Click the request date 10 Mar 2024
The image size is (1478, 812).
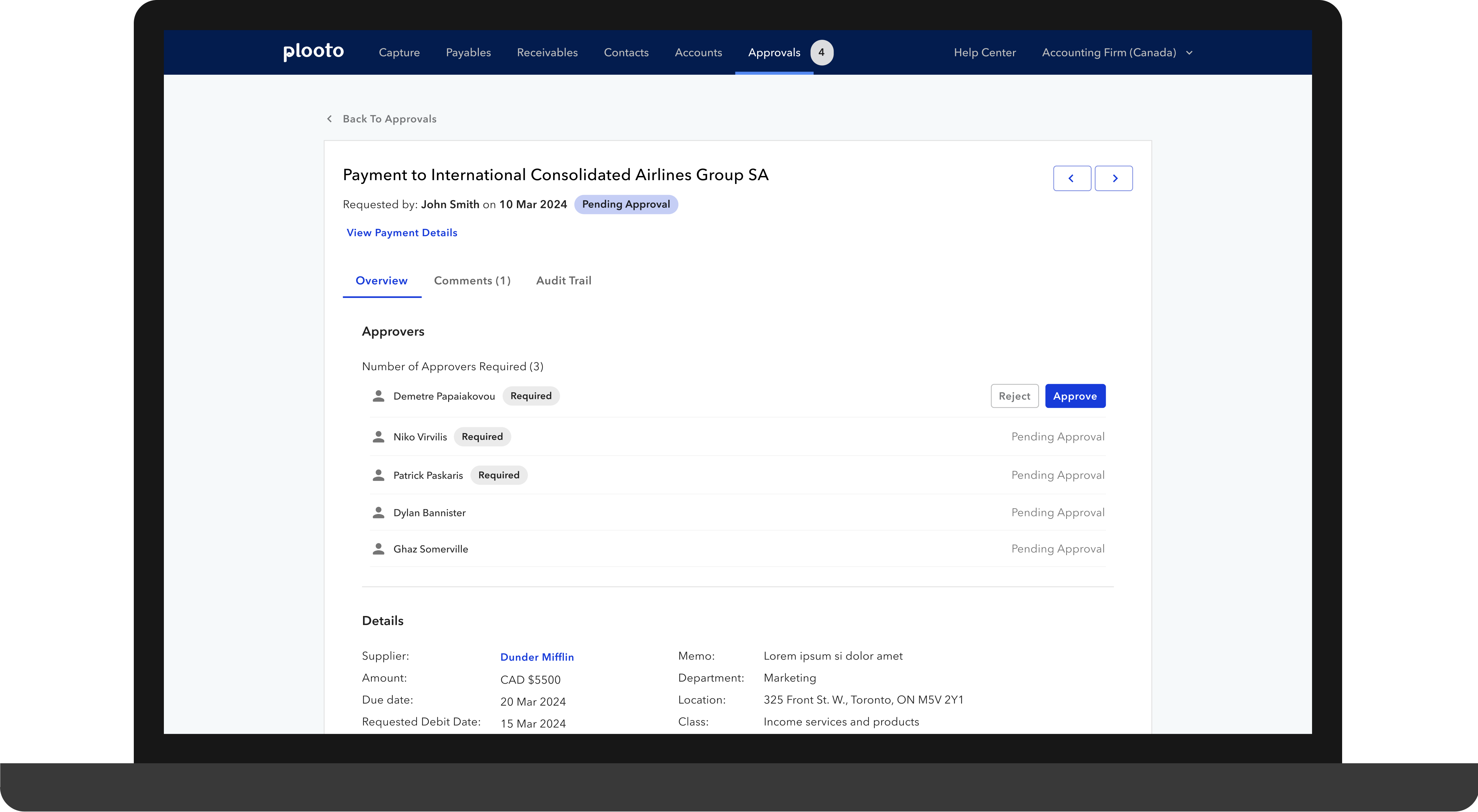tap(533, 204)
